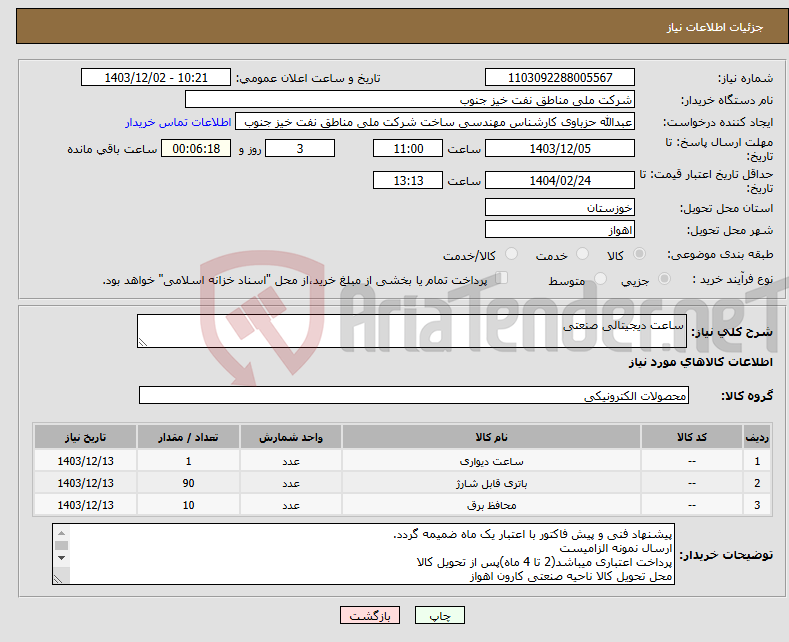Click the ردیف column header
789x642 pixels.
coord(757,437)
